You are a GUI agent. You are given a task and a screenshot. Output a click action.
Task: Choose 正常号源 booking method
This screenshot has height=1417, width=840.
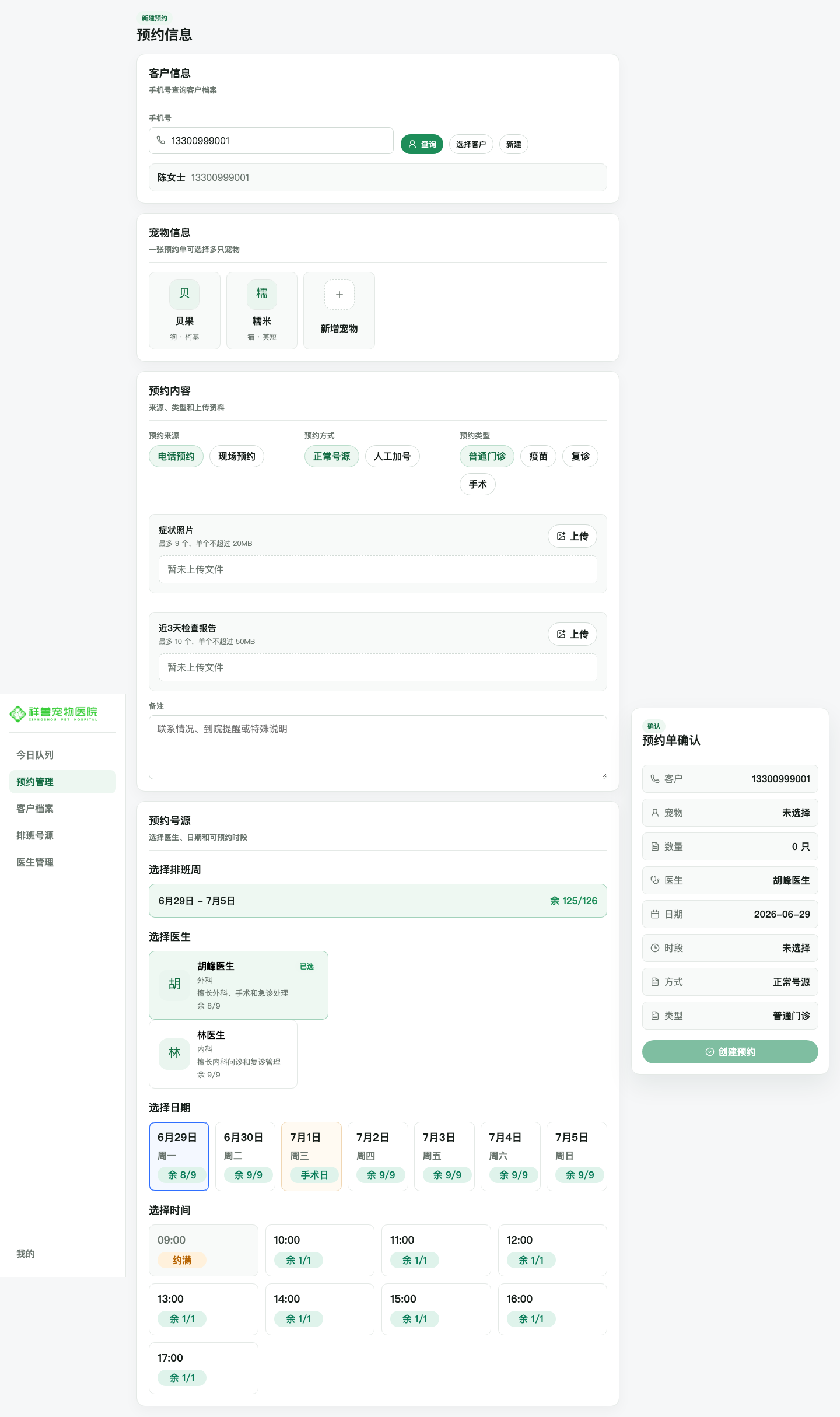click(x=332, y=456)
